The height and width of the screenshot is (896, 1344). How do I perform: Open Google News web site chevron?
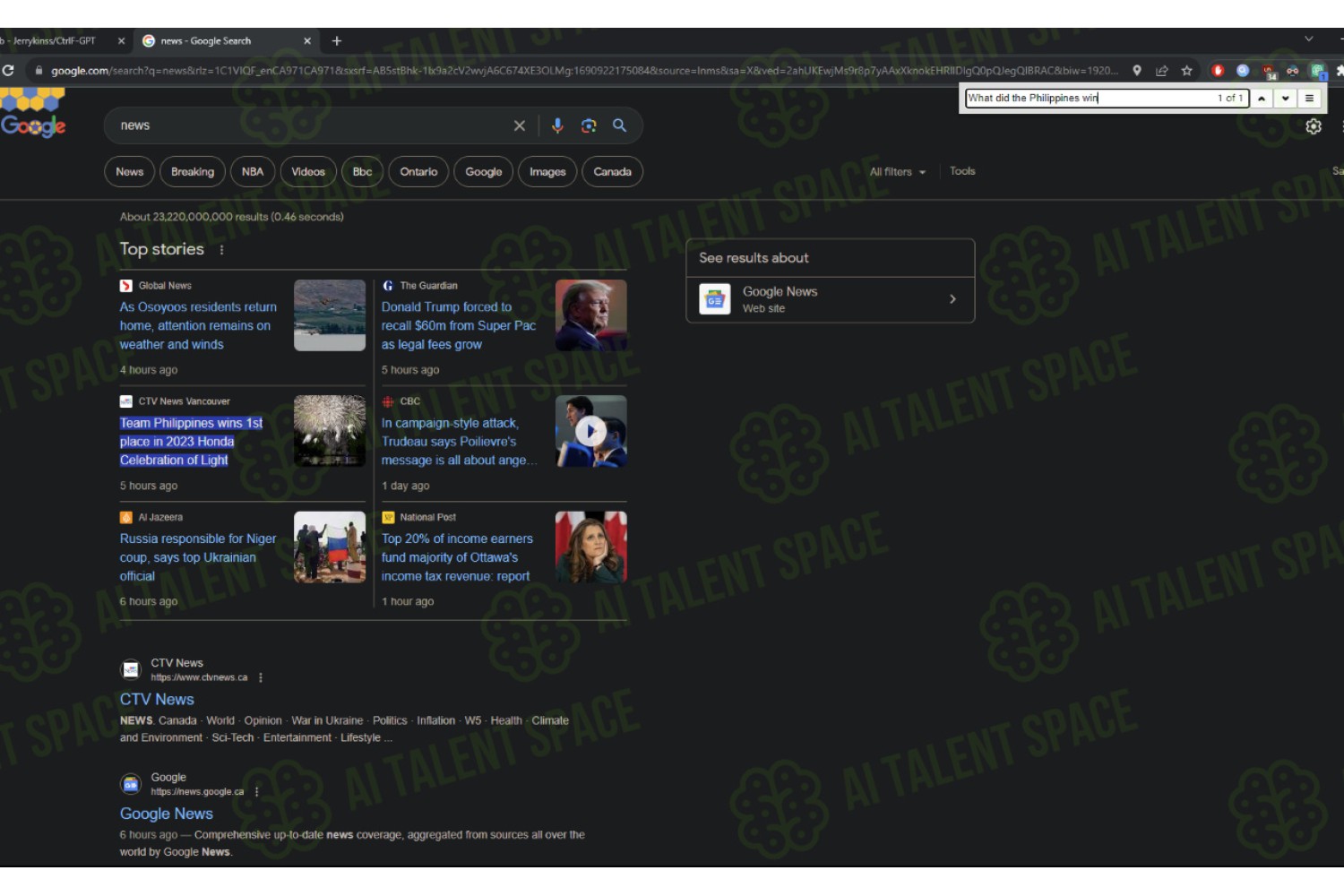pyautogui.click(x=952, y=299)
